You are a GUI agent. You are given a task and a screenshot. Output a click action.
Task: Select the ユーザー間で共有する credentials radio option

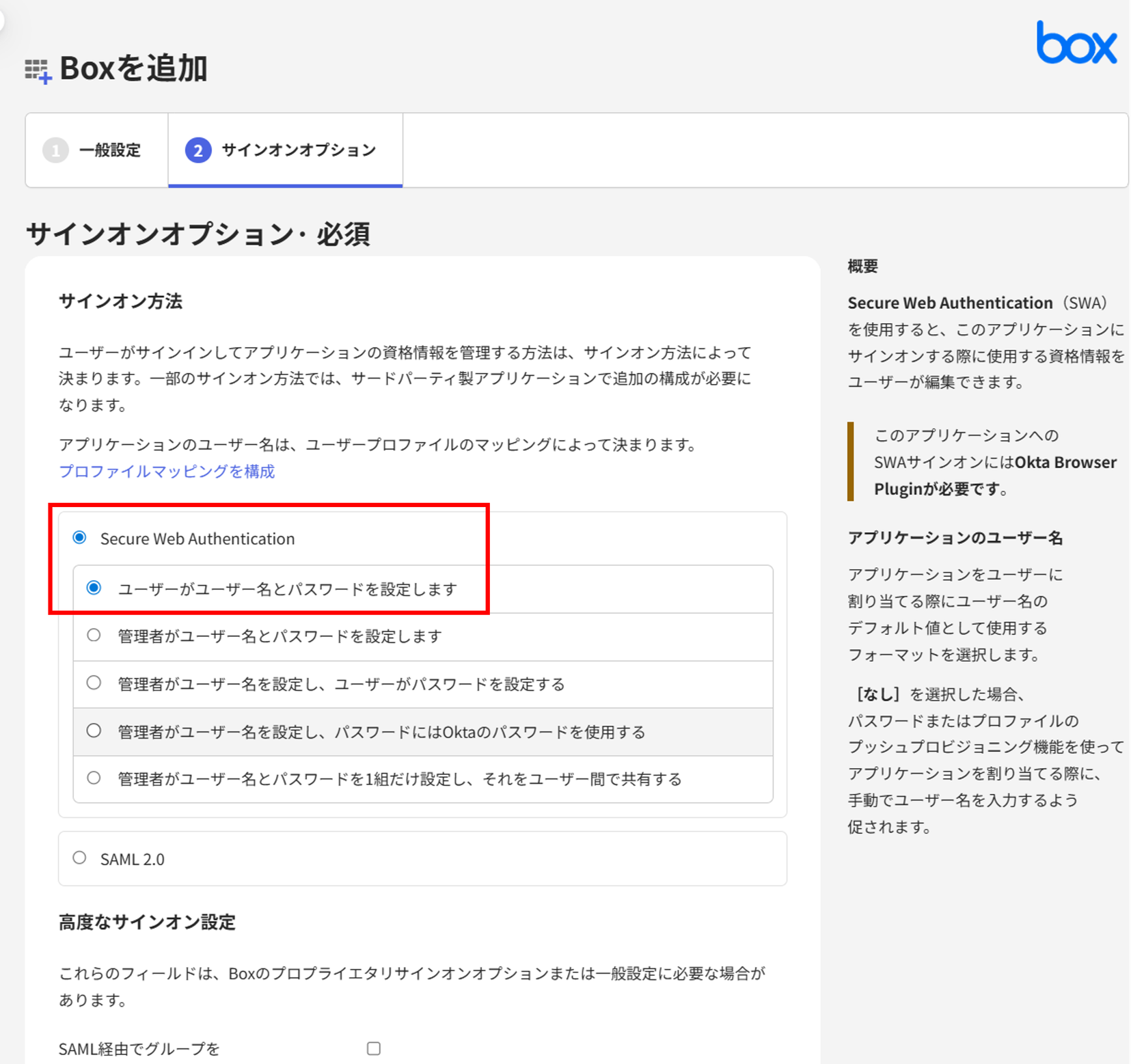(94, 778)
